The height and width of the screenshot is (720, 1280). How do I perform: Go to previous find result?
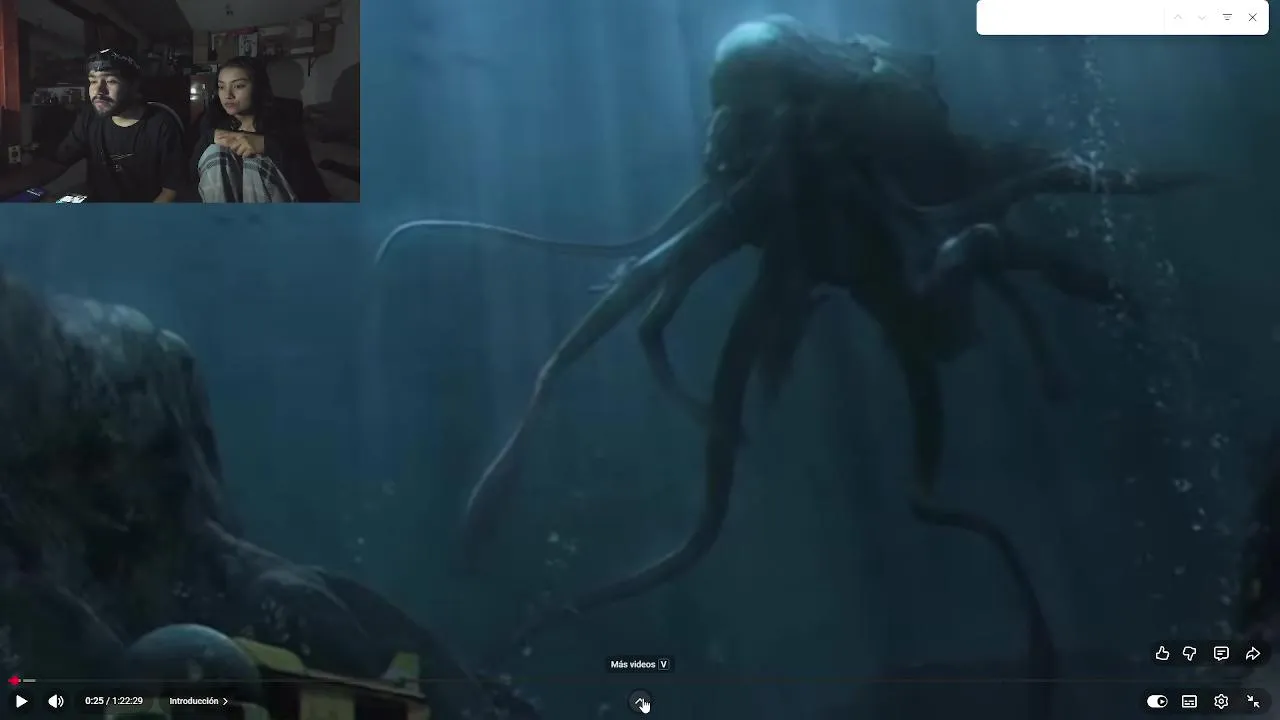(1178, 18)
